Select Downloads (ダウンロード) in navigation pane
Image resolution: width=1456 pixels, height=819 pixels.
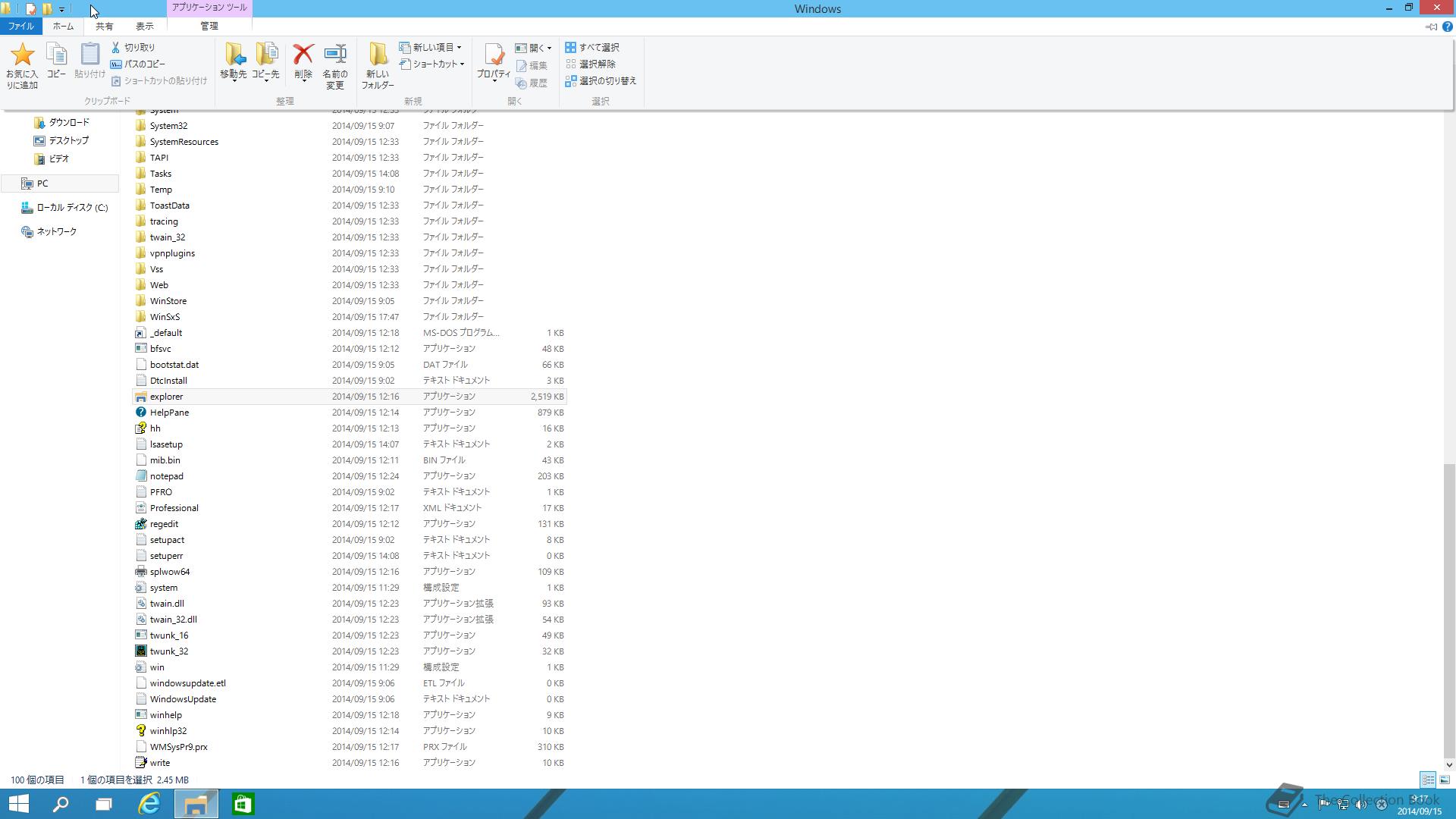pos(62,122)
